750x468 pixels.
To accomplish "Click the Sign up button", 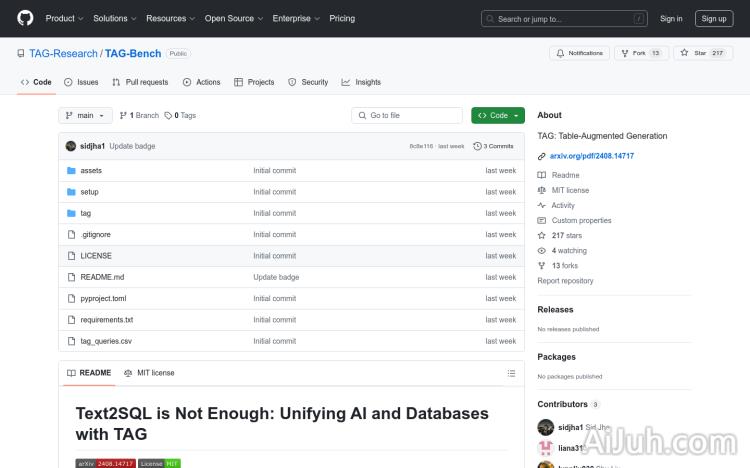I will [714, 18].
